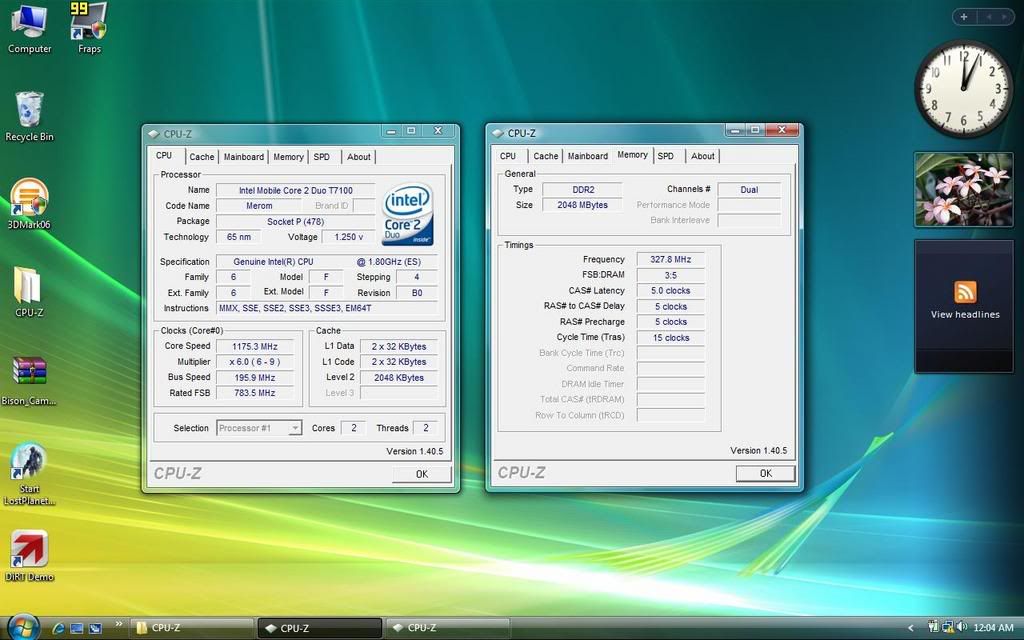Open Mainboard tab in the processor CPU-Z window

244,157
